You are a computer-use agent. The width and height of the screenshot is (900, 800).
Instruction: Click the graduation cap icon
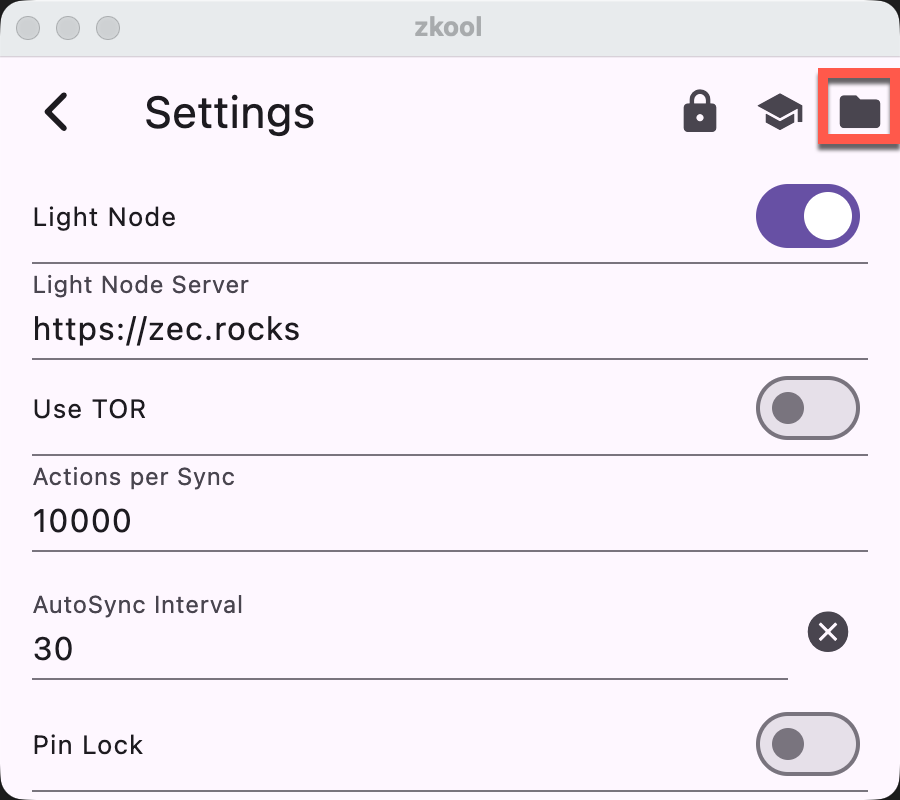[780, 112]
